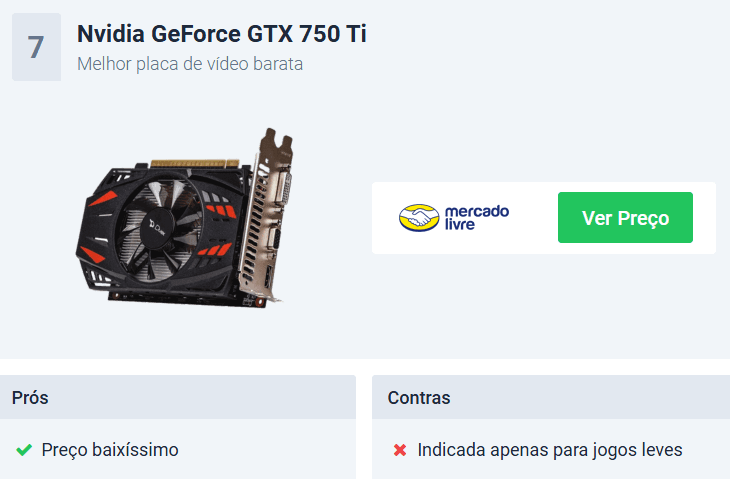Click the mercado livre wordmark text
The image size is (730, 479).
click(x=477, y=217)
